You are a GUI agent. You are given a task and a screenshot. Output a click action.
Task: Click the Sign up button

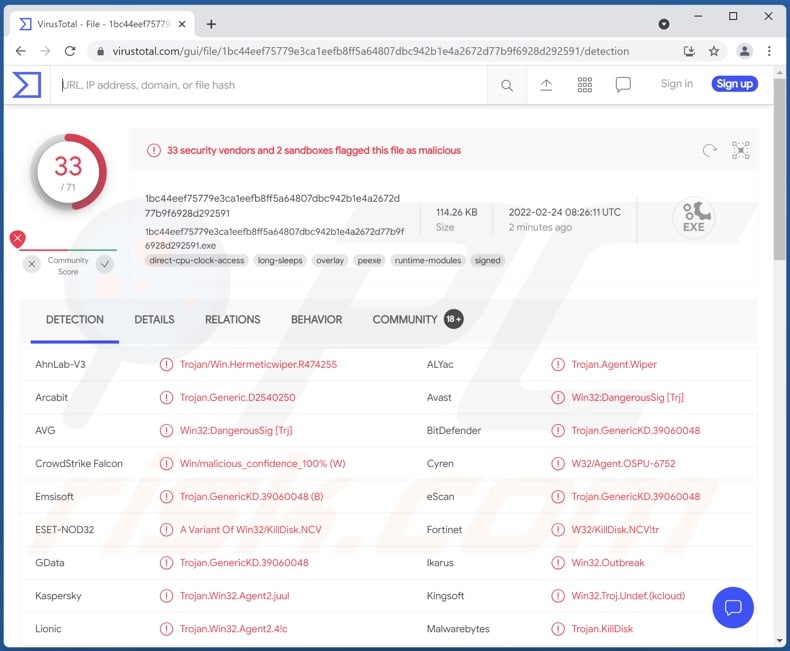(x=735, y=84)
